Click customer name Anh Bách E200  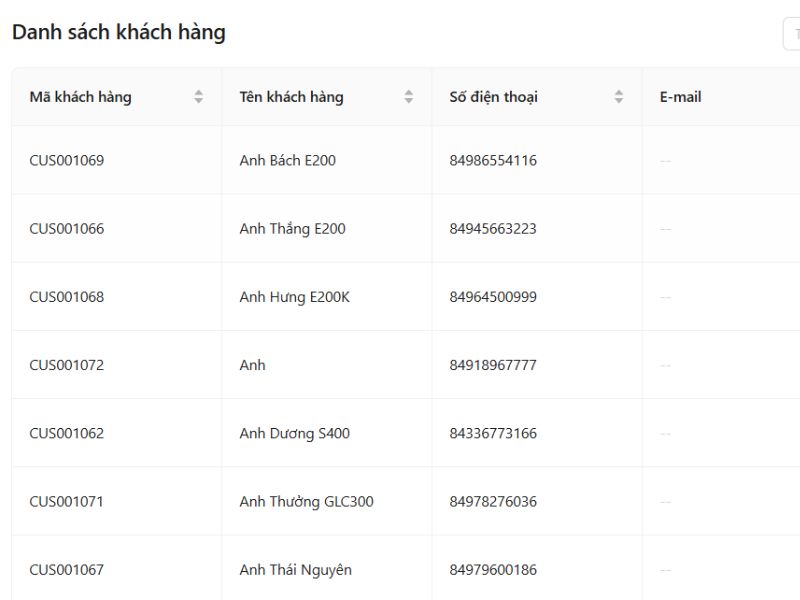(288, 159)
